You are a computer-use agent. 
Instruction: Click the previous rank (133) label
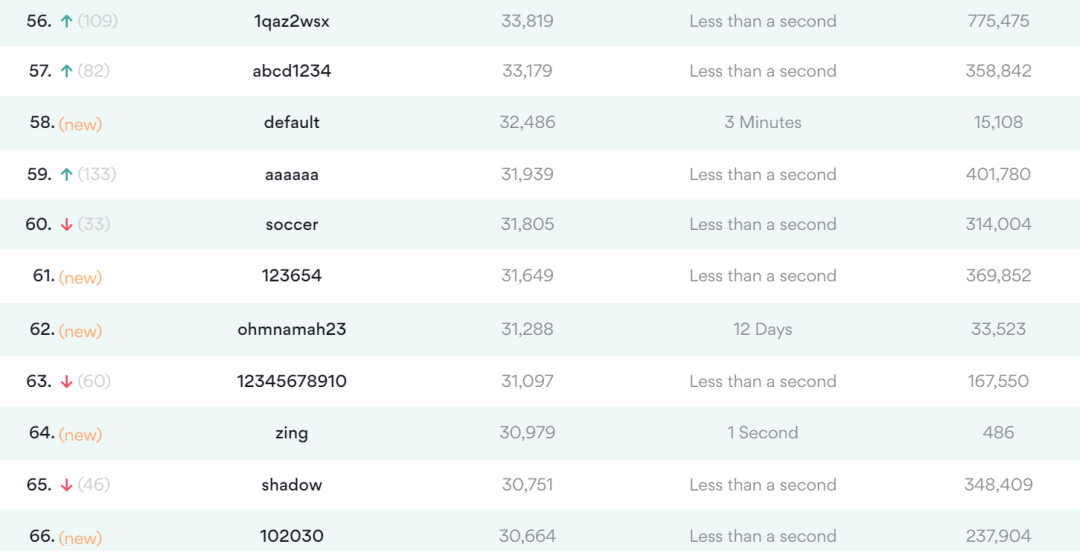[97, 174]
